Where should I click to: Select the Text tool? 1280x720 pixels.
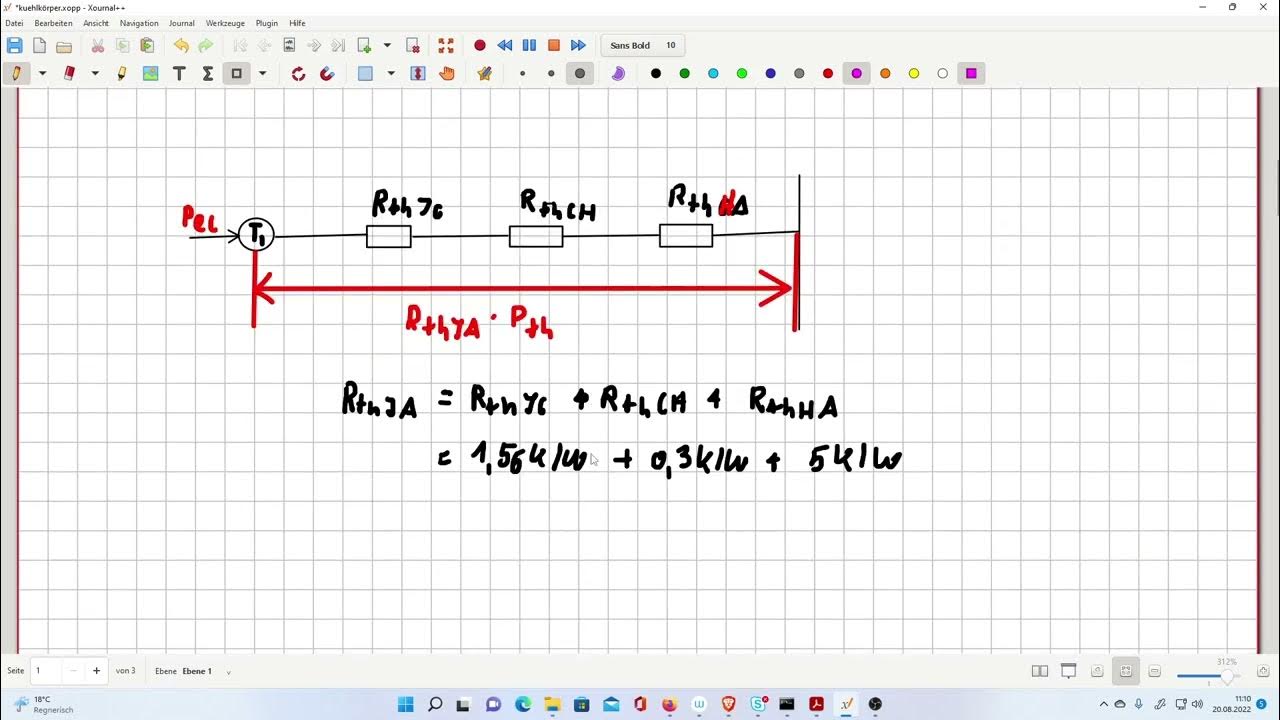point(179,73)
